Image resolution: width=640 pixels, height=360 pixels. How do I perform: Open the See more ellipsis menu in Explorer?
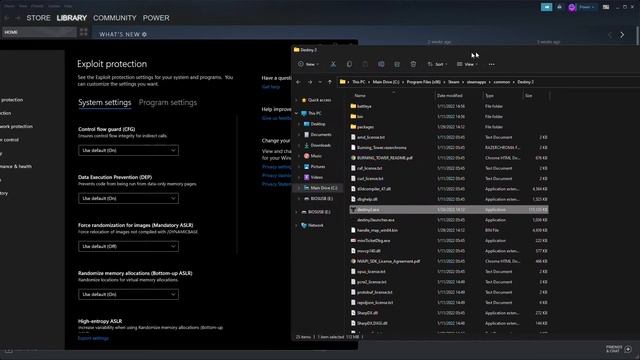point(491,64)
